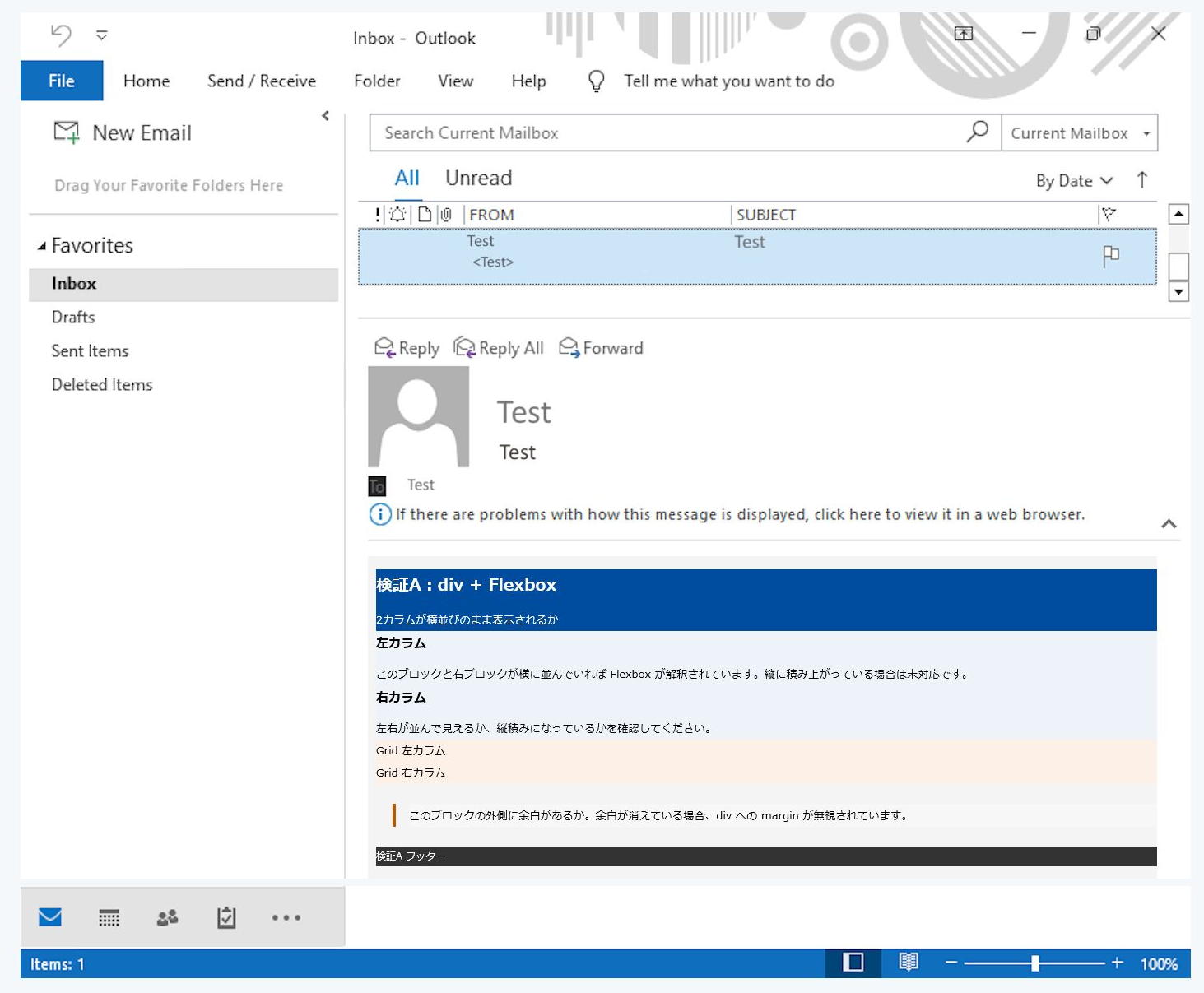Image resolution: width=1204 pixels, height=993 pixels.
Task: Switch to People view icon
Action: tap(167, 917)
